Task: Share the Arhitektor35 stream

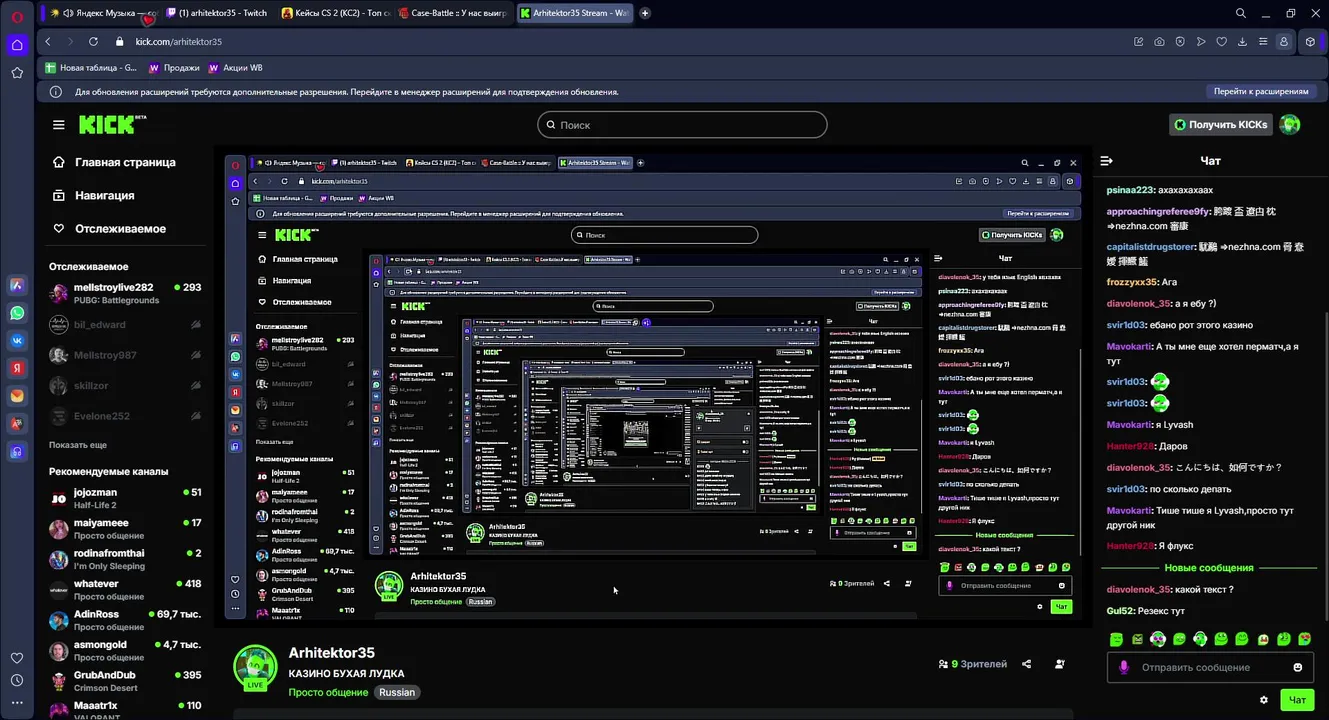Action: coord(1026,664)
